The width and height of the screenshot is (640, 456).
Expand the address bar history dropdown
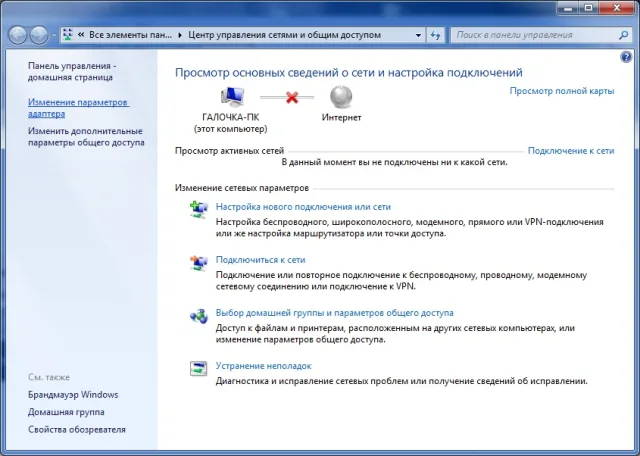[x=418, y=36]
